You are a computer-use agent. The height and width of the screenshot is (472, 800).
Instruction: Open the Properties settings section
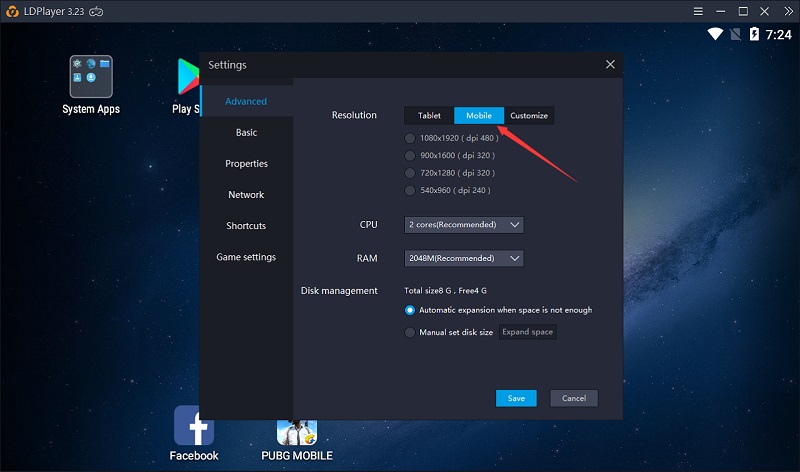(246, 163)
